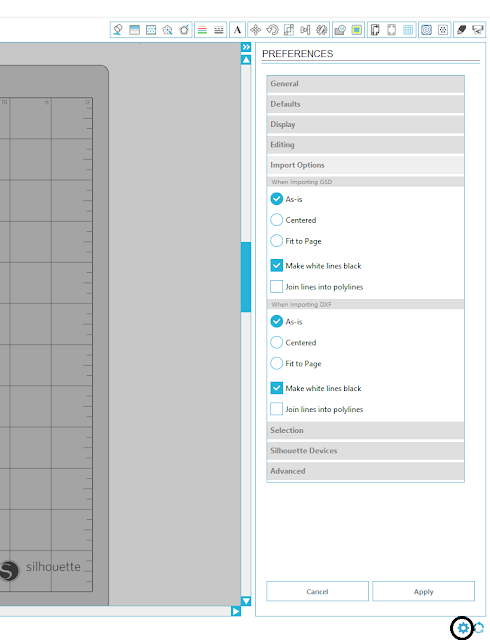
Task: Open the Text Style letter A icon
Action: point(237,30)
